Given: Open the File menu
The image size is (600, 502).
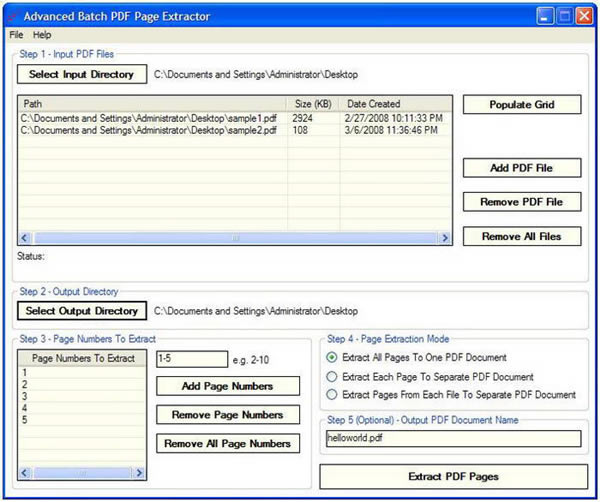Looking at the screenshot, I should [17, 35].
